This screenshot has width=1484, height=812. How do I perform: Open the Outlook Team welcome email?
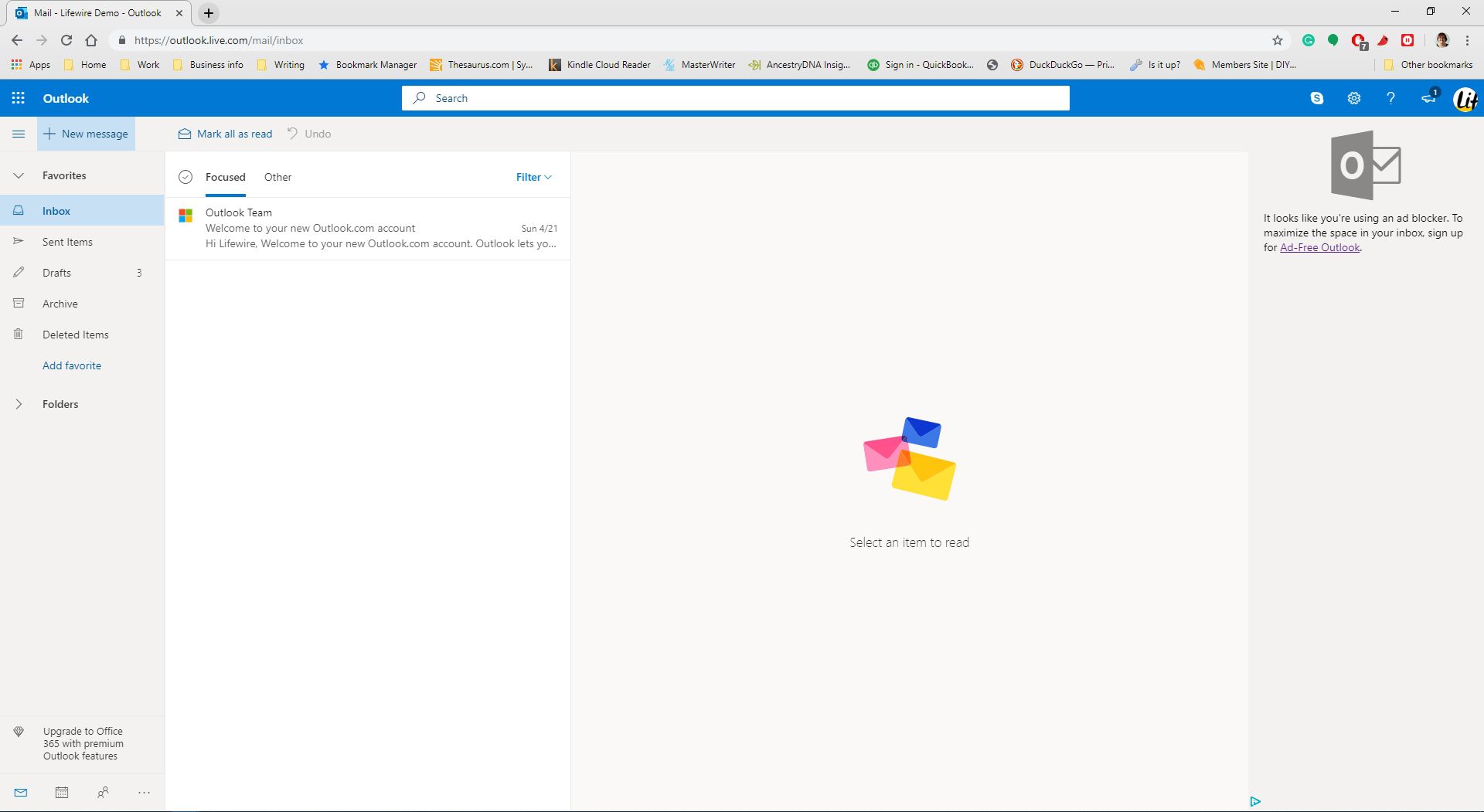point(368,228)
